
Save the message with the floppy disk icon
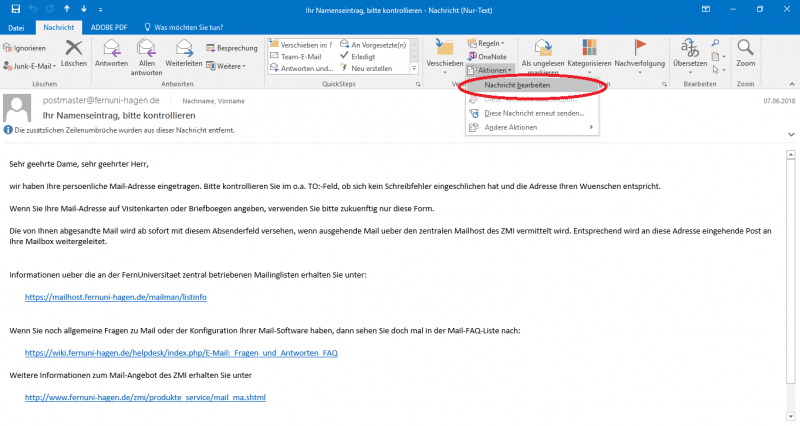click(15, 9)
